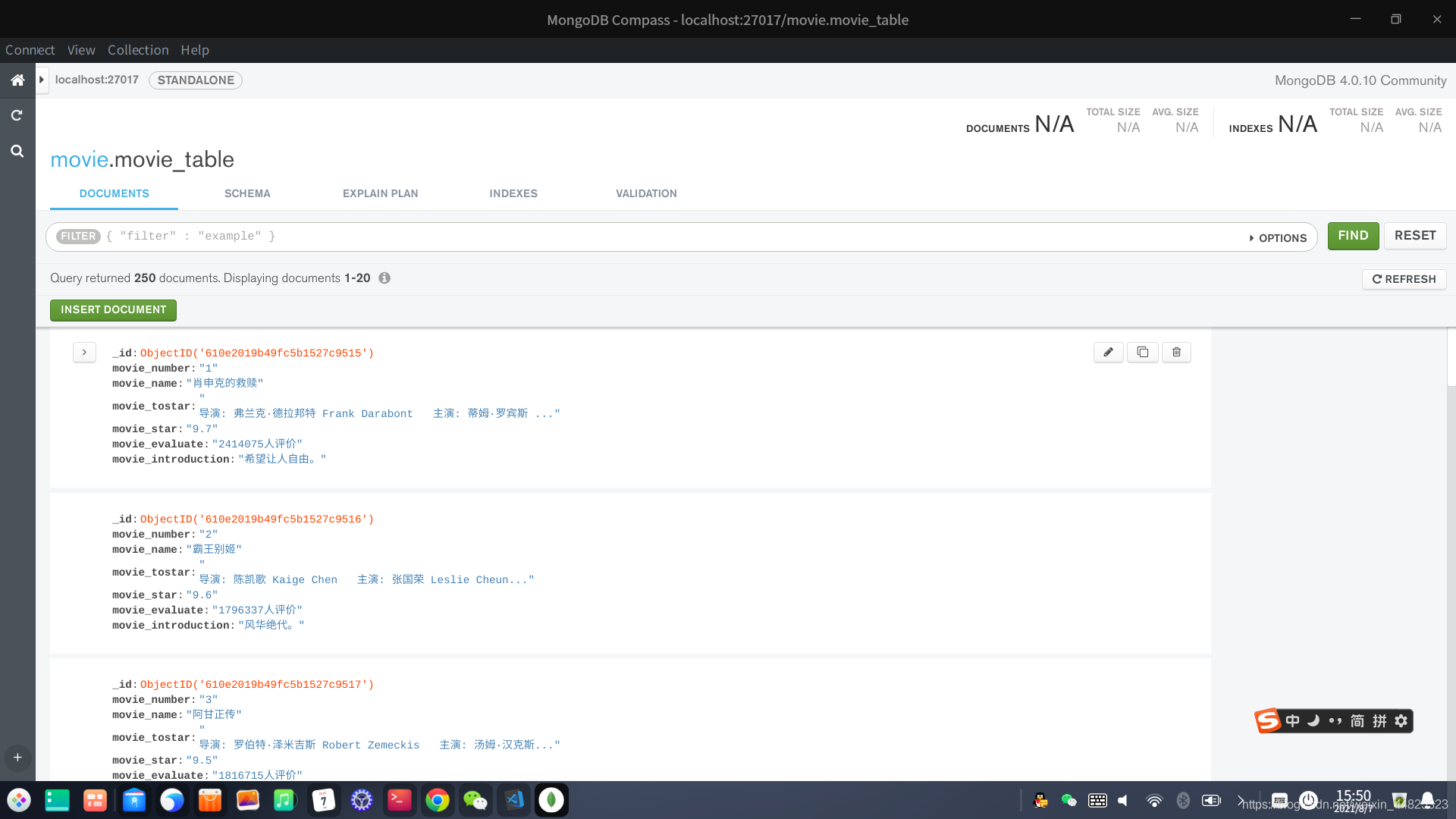
Task: Click the REFRESH button
Action: tap(1404, 279)
